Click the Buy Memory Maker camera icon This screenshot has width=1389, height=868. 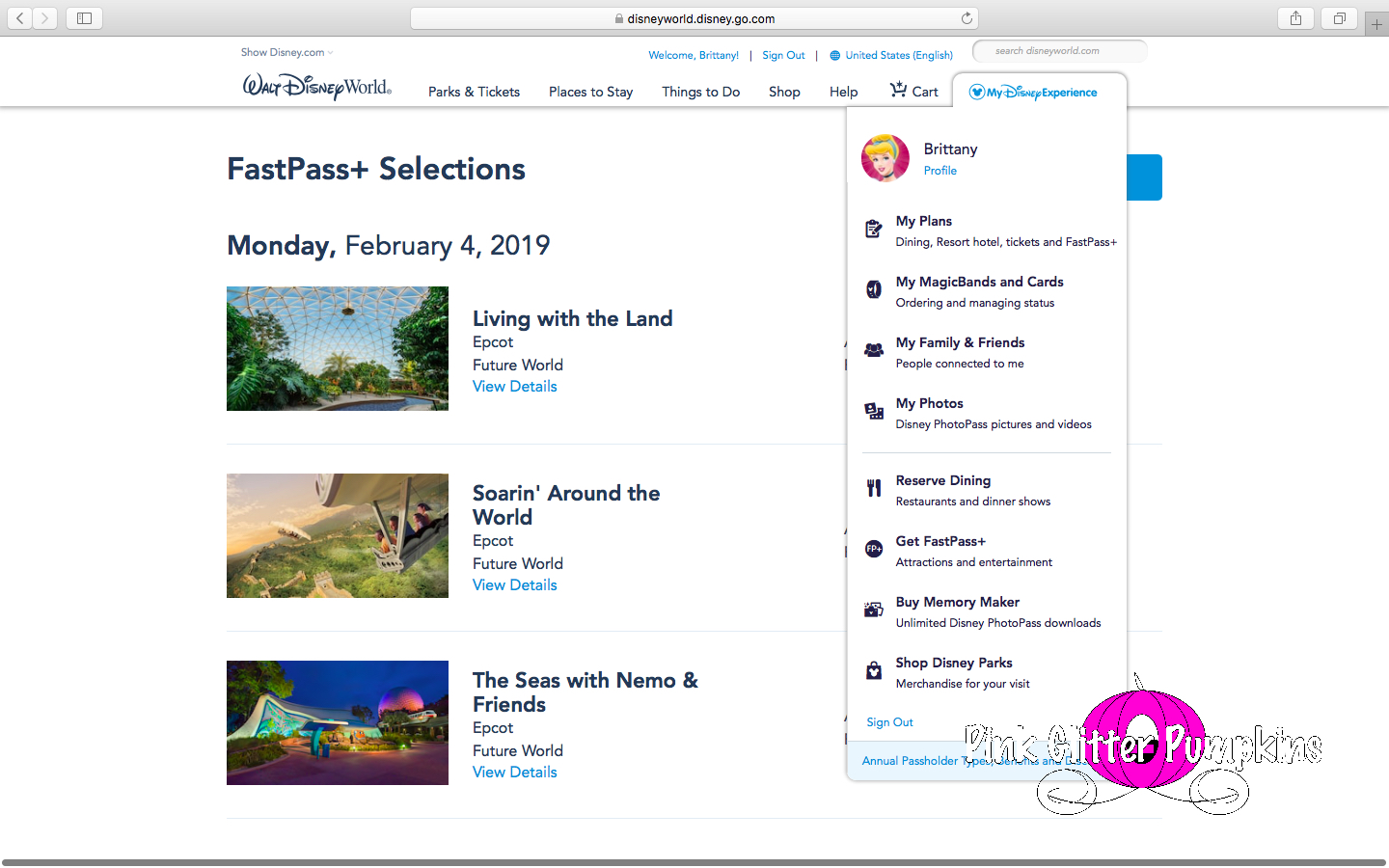pos(873,610)
